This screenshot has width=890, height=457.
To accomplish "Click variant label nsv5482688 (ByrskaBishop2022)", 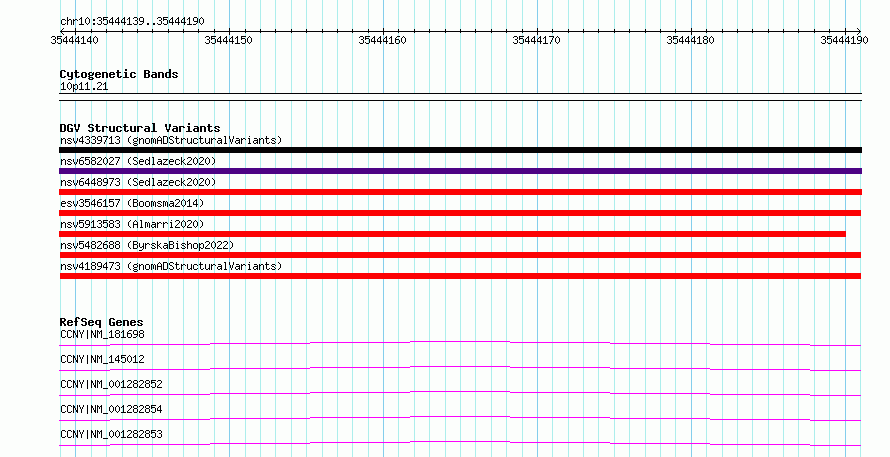I will click(x=147, y=245).
